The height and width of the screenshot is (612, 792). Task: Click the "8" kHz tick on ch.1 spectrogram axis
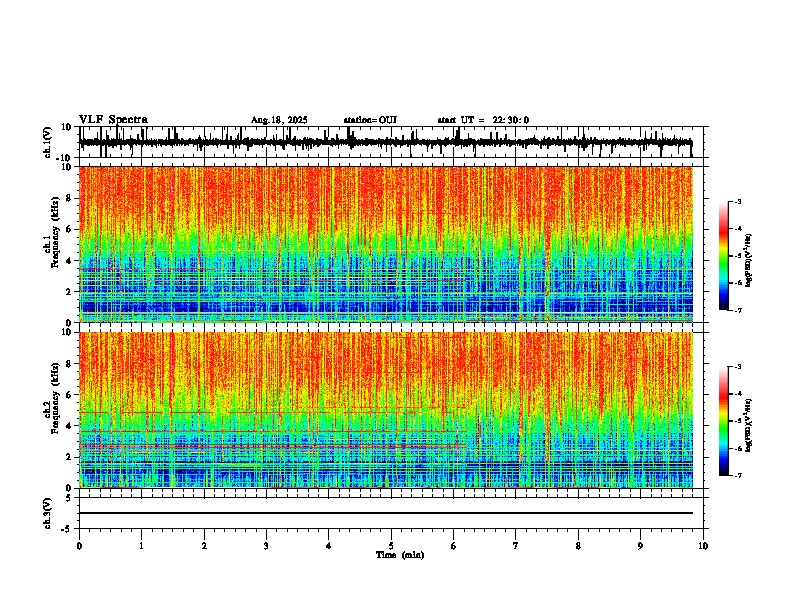tap(70, 198)
